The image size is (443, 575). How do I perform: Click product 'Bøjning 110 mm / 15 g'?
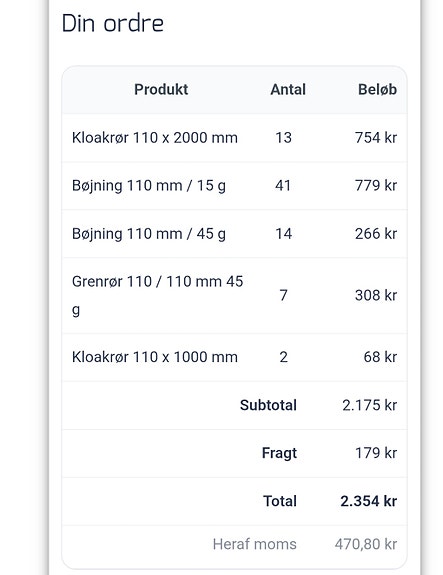149,186
